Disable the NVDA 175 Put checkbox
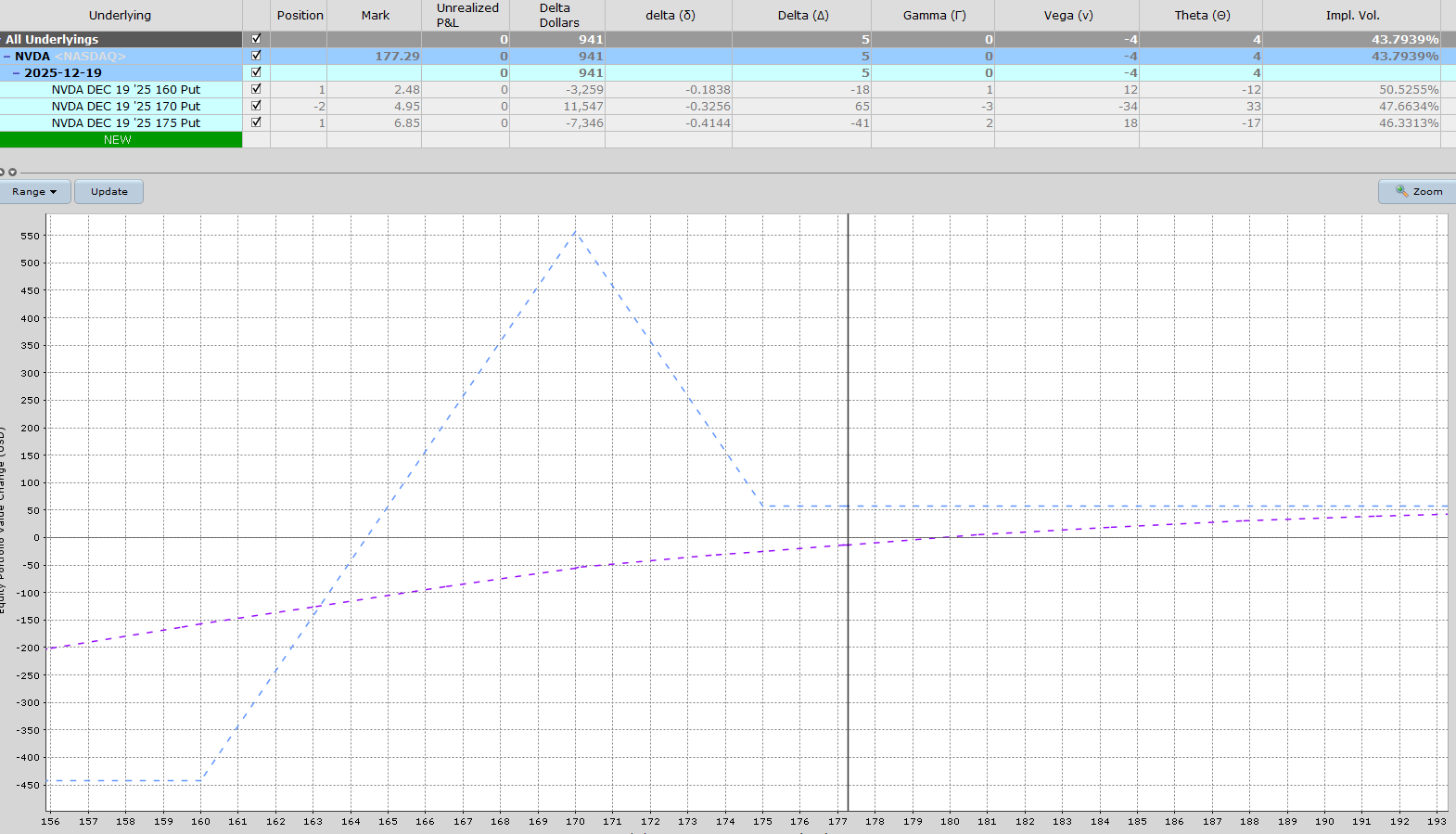 256,122
